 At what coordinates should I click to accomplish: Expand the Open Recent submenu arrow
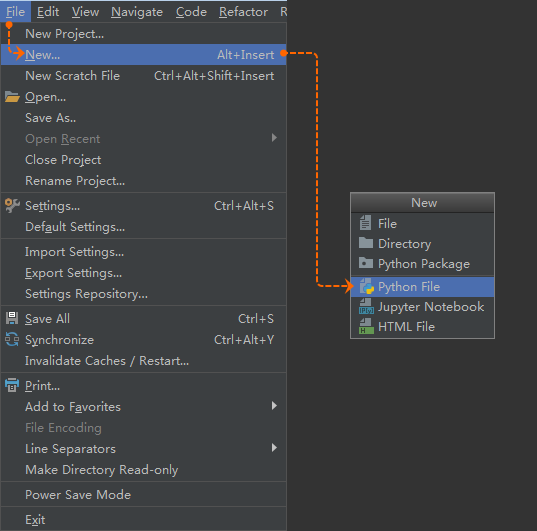tap(274, 138)
